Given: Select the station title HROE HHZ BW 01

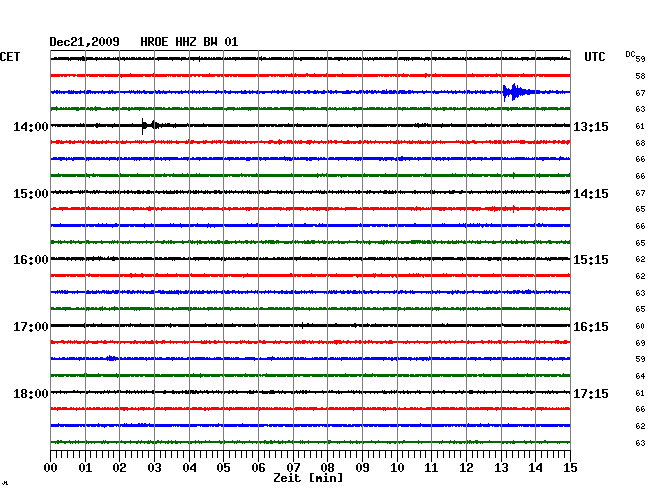Looking at the screenshot, I should [189, 42].
